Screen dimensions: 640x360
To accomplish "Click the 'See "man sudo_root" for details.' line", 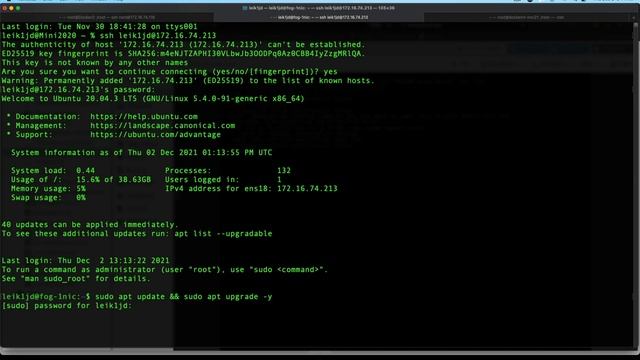I will [76, 278].
